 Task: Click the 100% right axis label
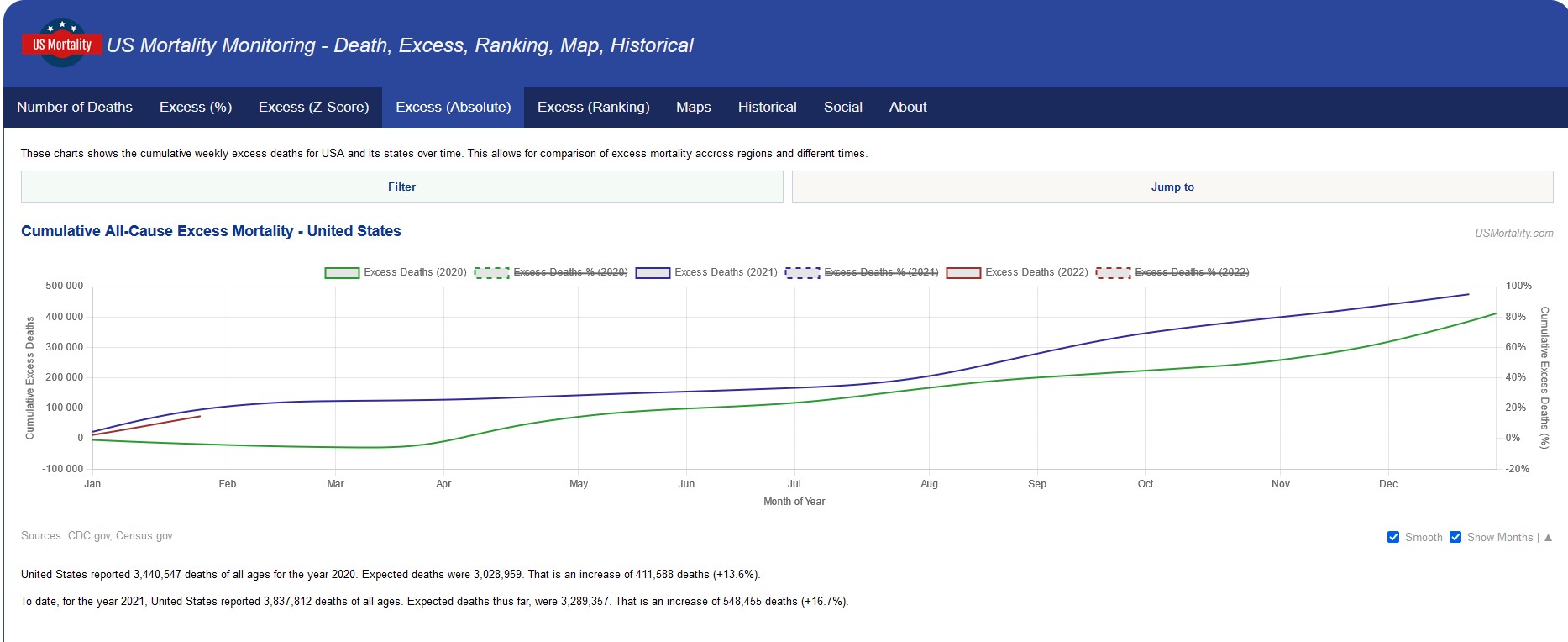pos(1518,286)
